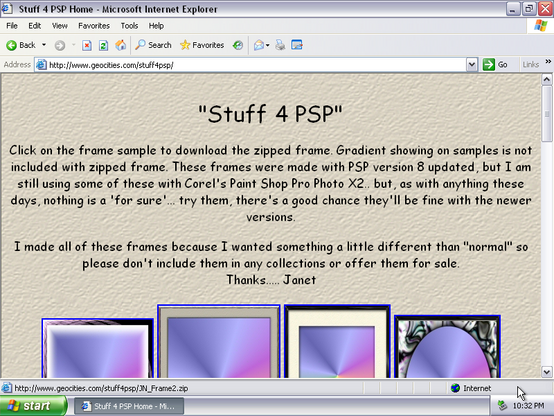
Task: Open the Tools menu
Action: 129,26
